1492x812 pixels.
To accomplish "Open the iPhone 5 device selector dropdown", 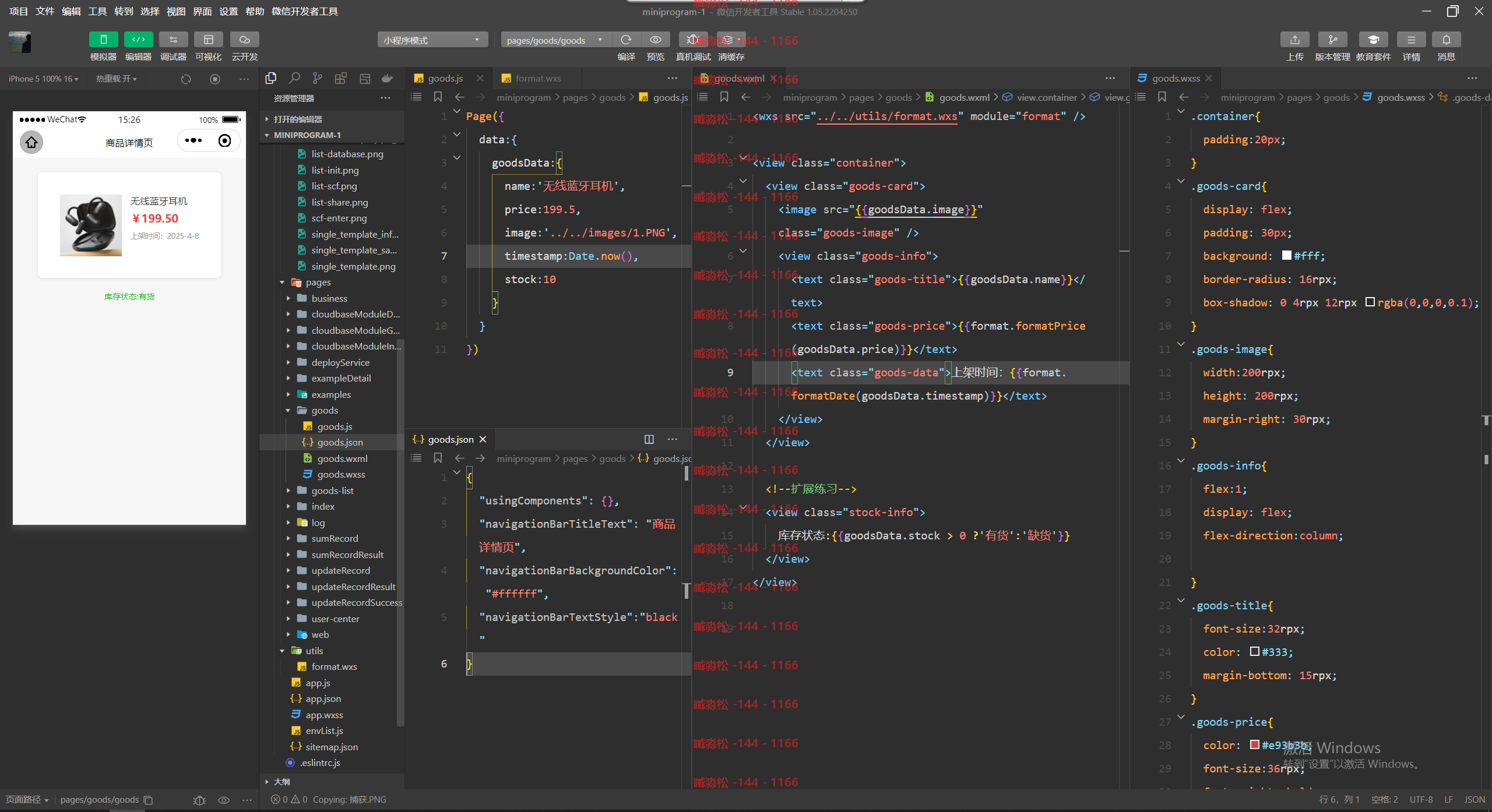I will point(43,79).
